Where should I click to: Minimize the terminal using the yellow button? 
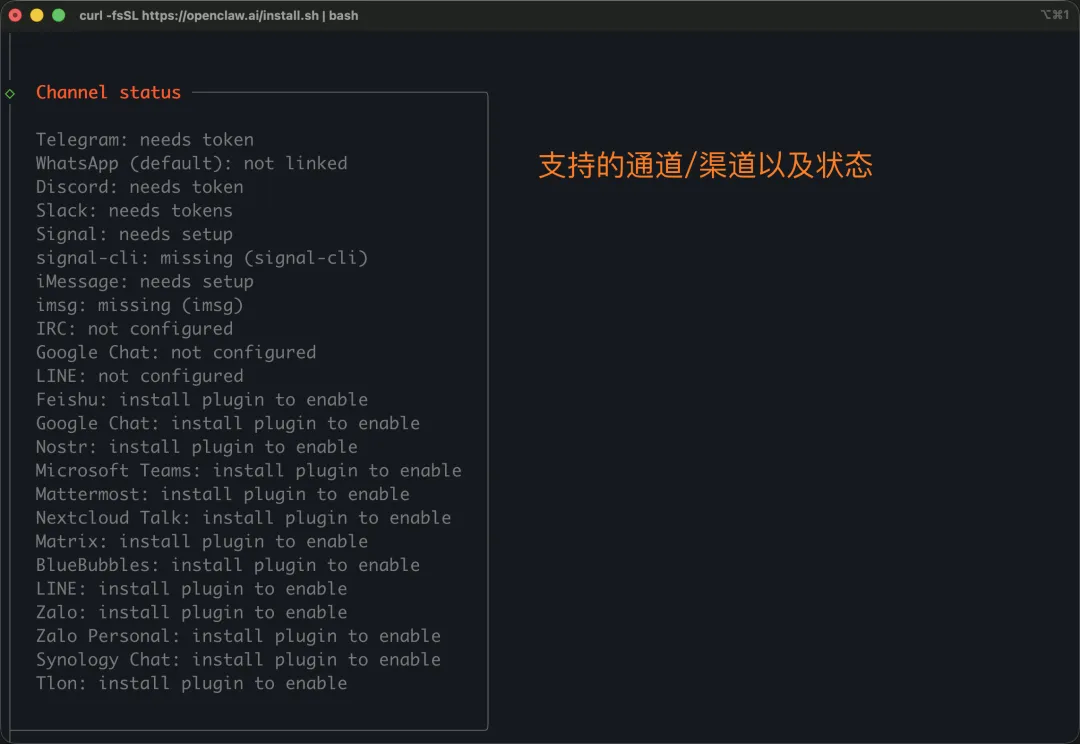(37, 15)
